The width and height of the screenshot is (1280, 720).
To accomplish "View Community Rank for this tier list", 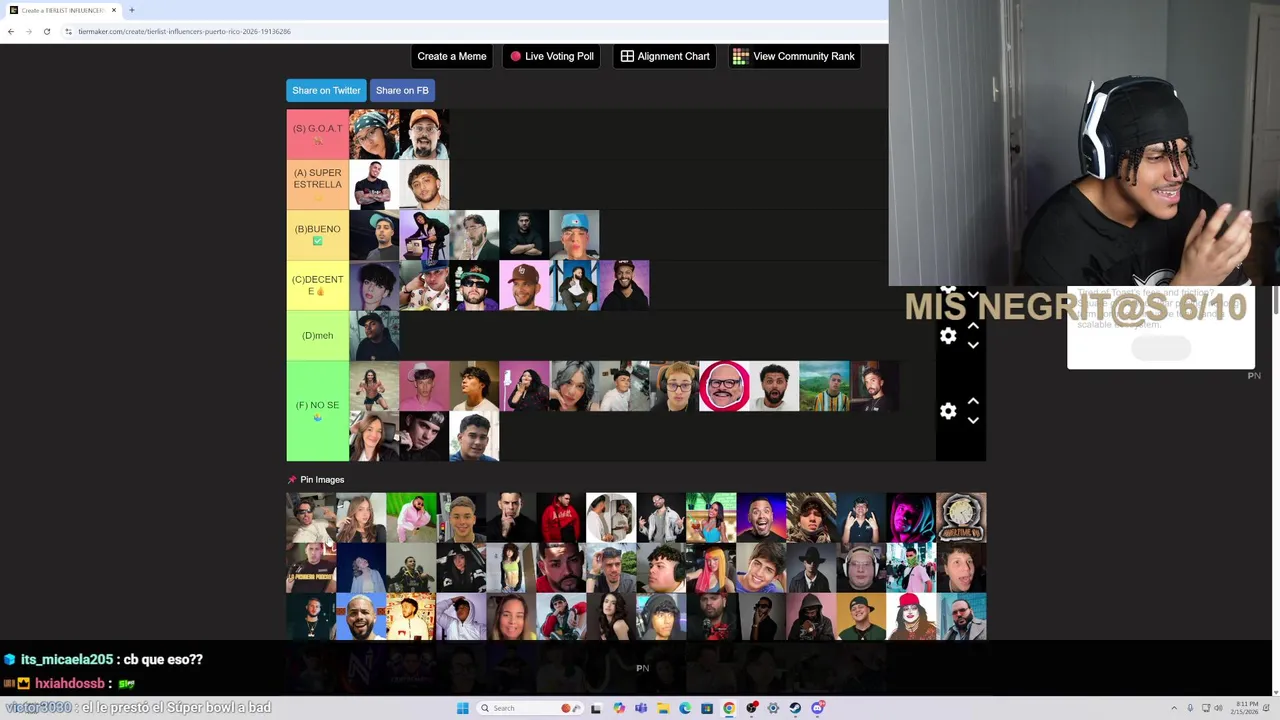I will (x=794, y=56).
